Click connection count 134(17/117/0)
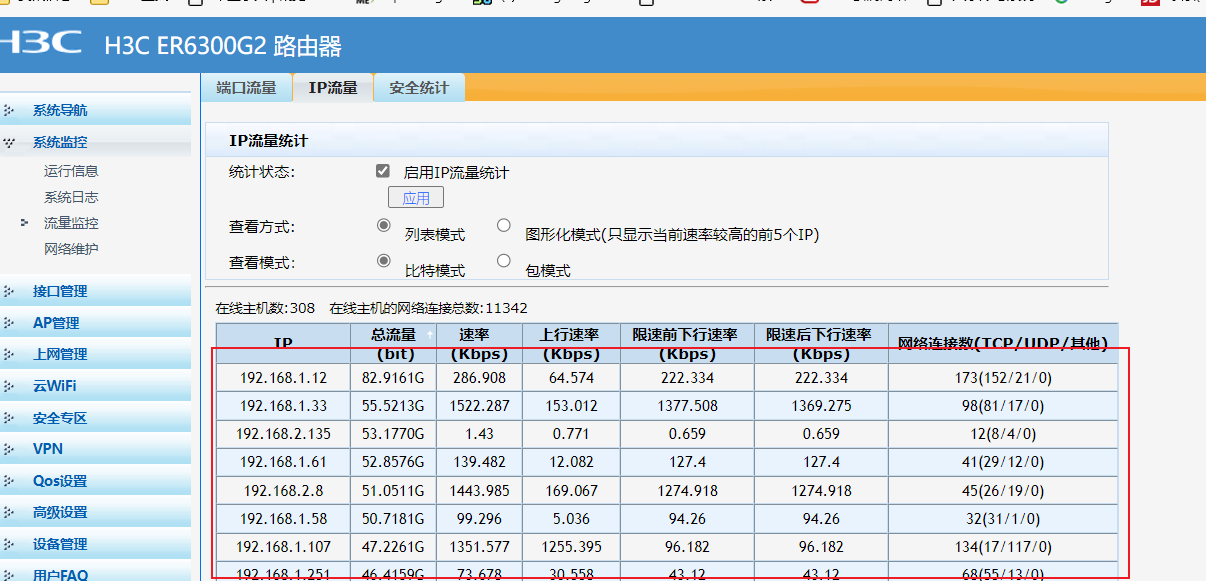Viewport: 1206px width, 581px height. [1003, 547]
